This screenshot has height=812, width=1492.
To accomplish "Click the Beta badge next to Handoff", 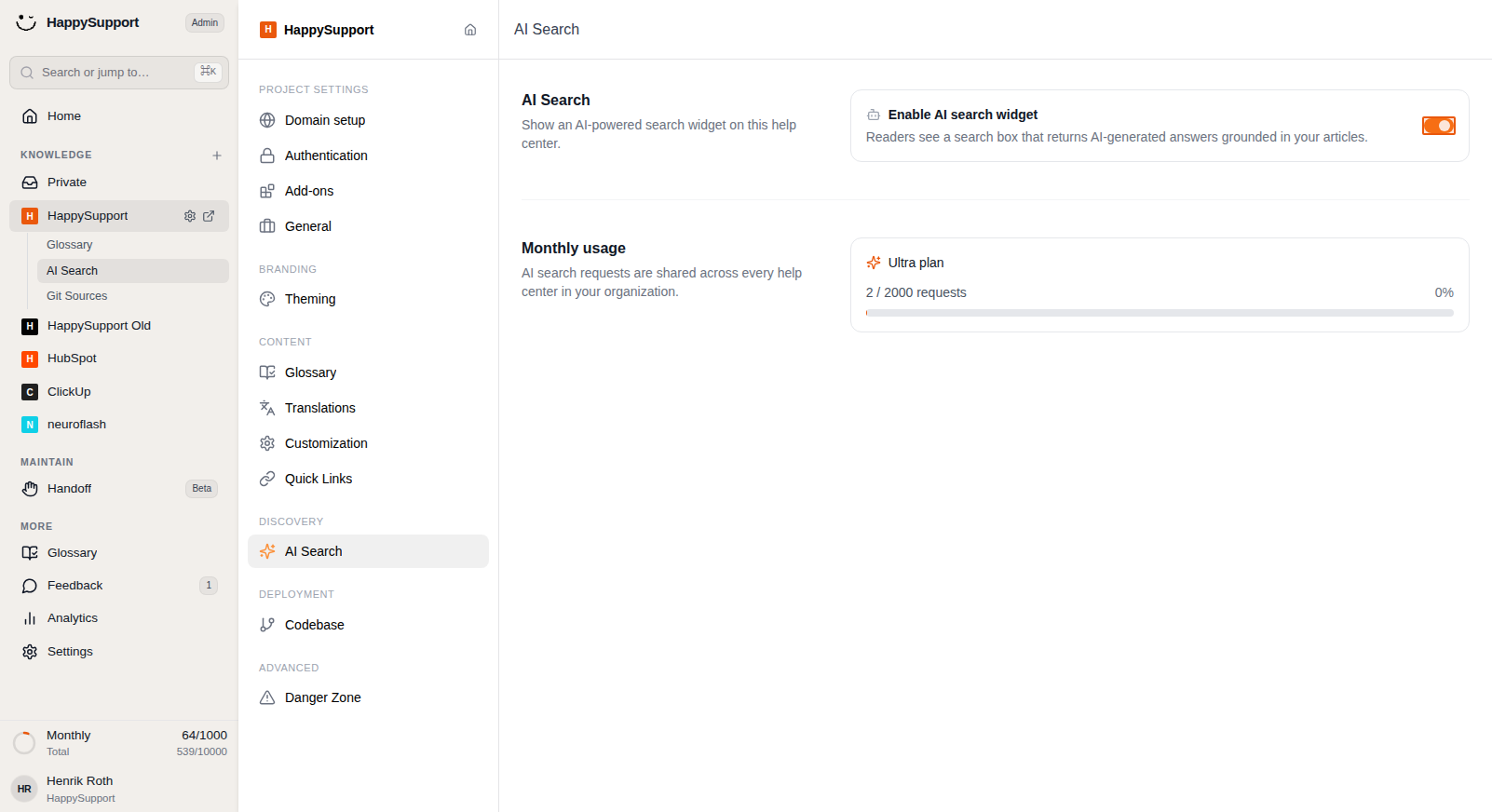I will click(202, 489).
